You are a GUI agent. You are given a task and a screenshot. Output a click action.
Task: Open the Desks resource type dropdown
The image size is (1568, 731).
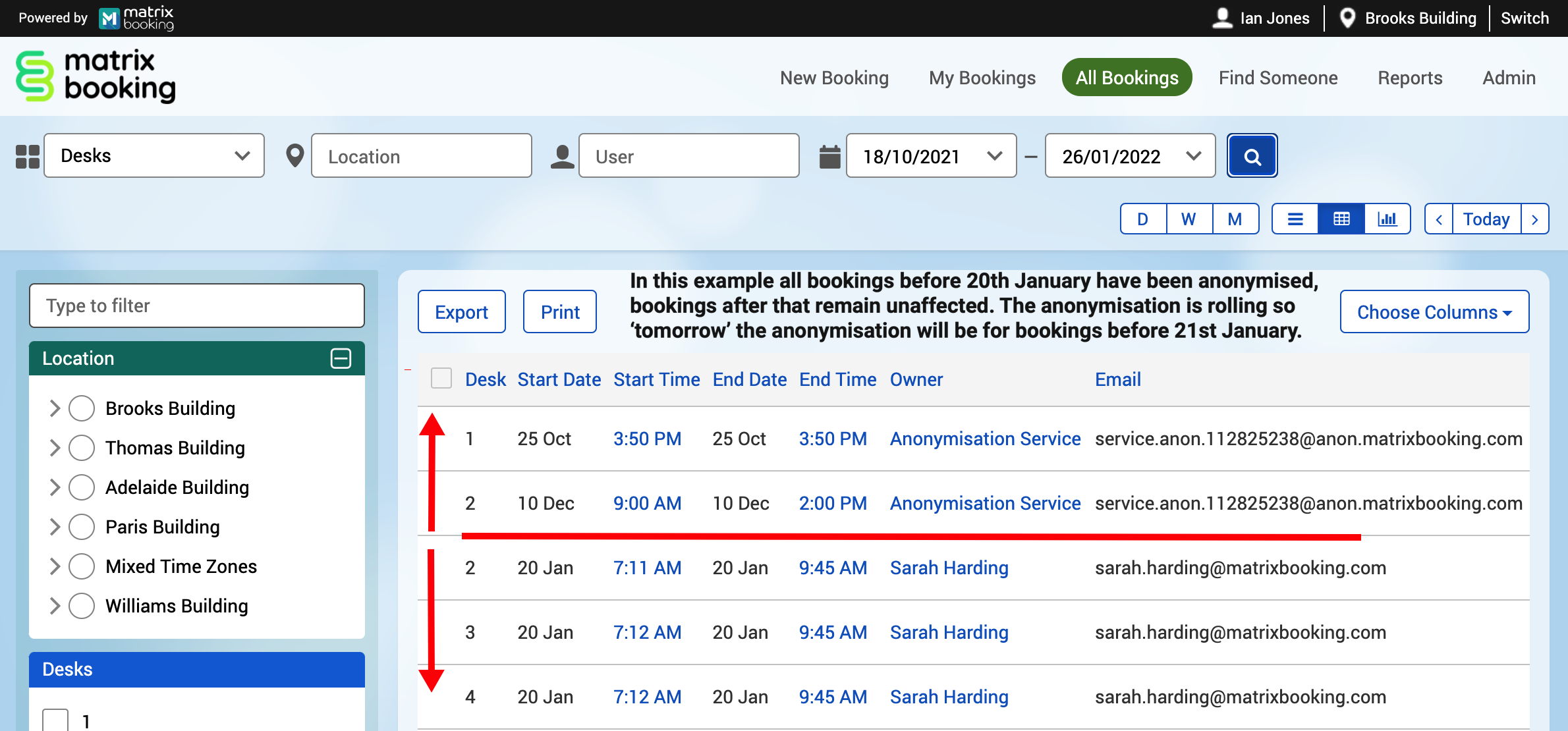[154, 156]
